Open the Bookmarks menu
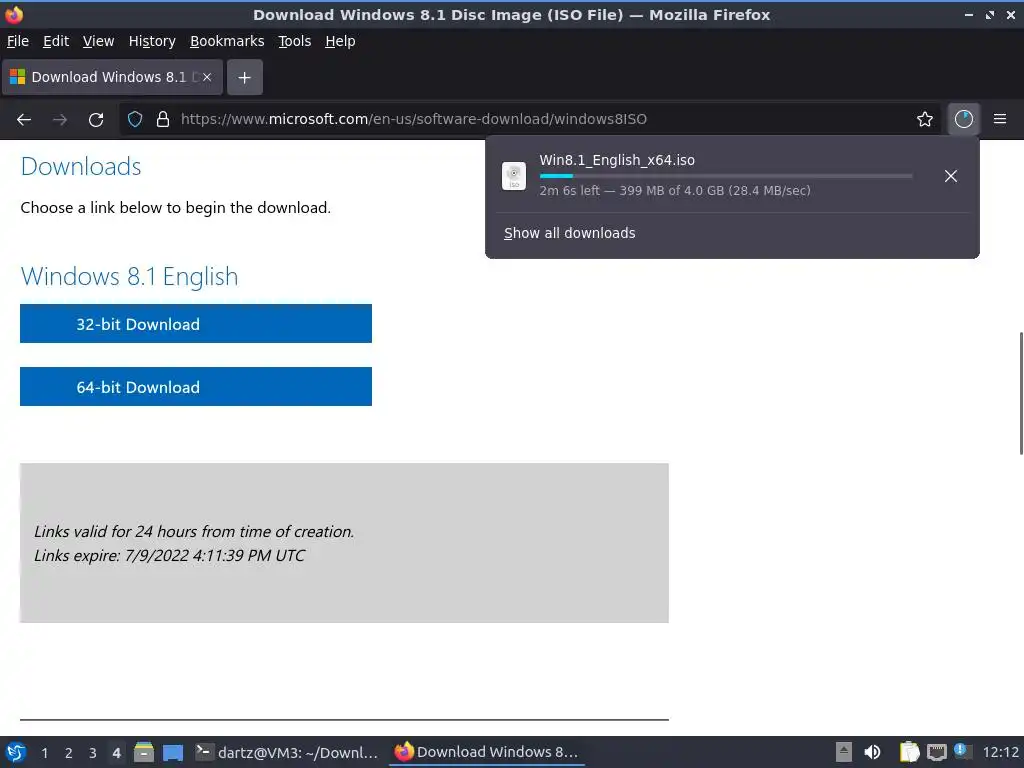The width and height of the screenshot is (1024, 768). pyautogui.click(x=227, y=41)
